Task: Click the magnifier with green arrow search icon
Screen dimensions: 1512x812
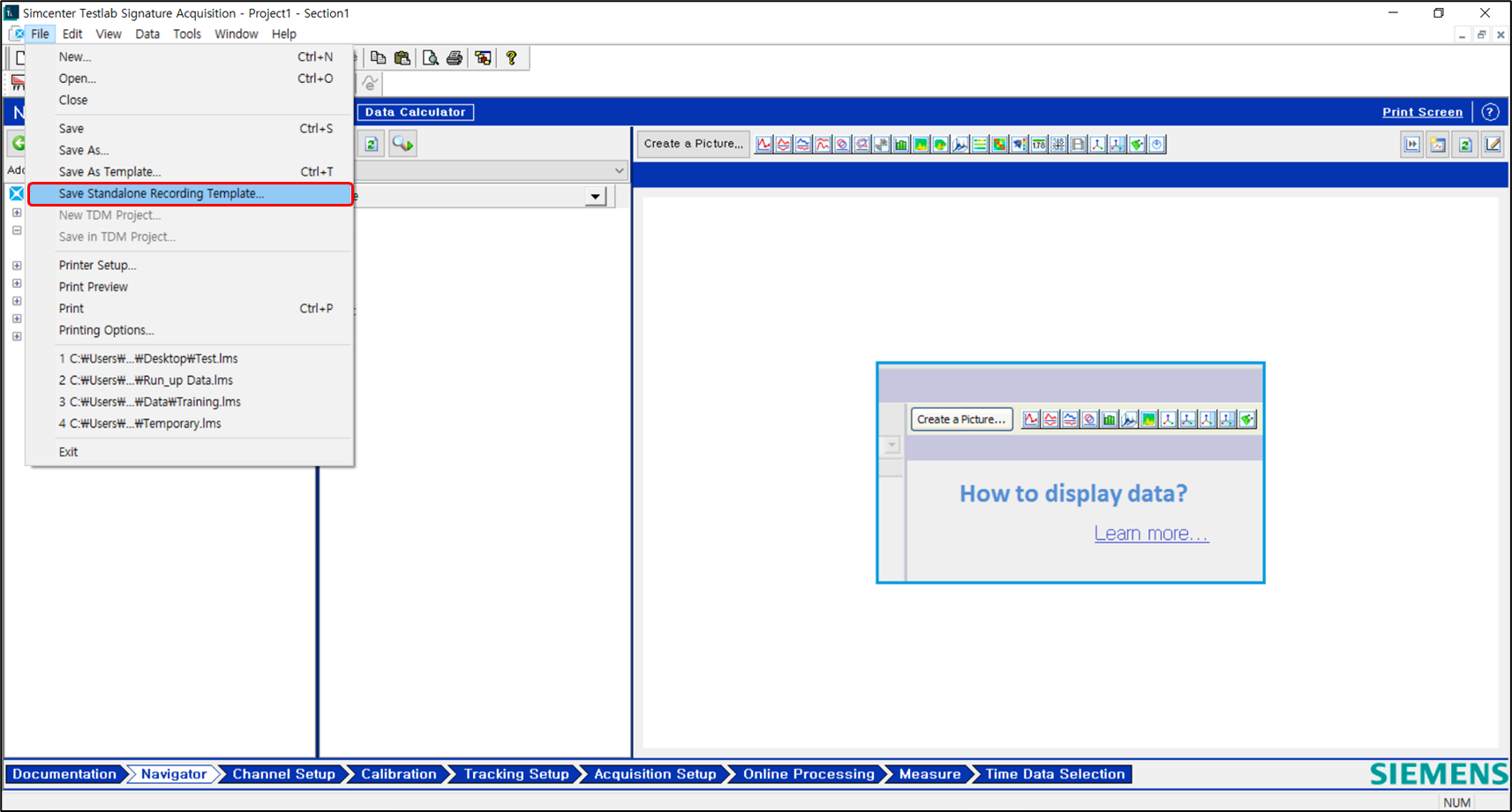Action: (x=403, y=144)
